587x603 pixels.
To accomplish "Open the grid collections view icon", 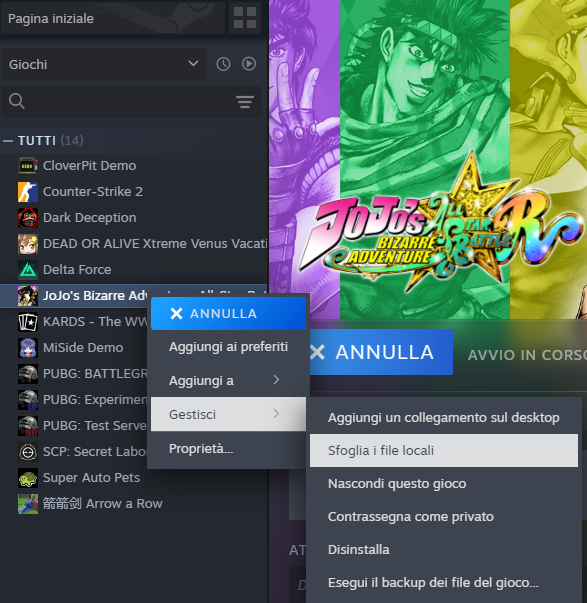I will [x=245, y=18].
